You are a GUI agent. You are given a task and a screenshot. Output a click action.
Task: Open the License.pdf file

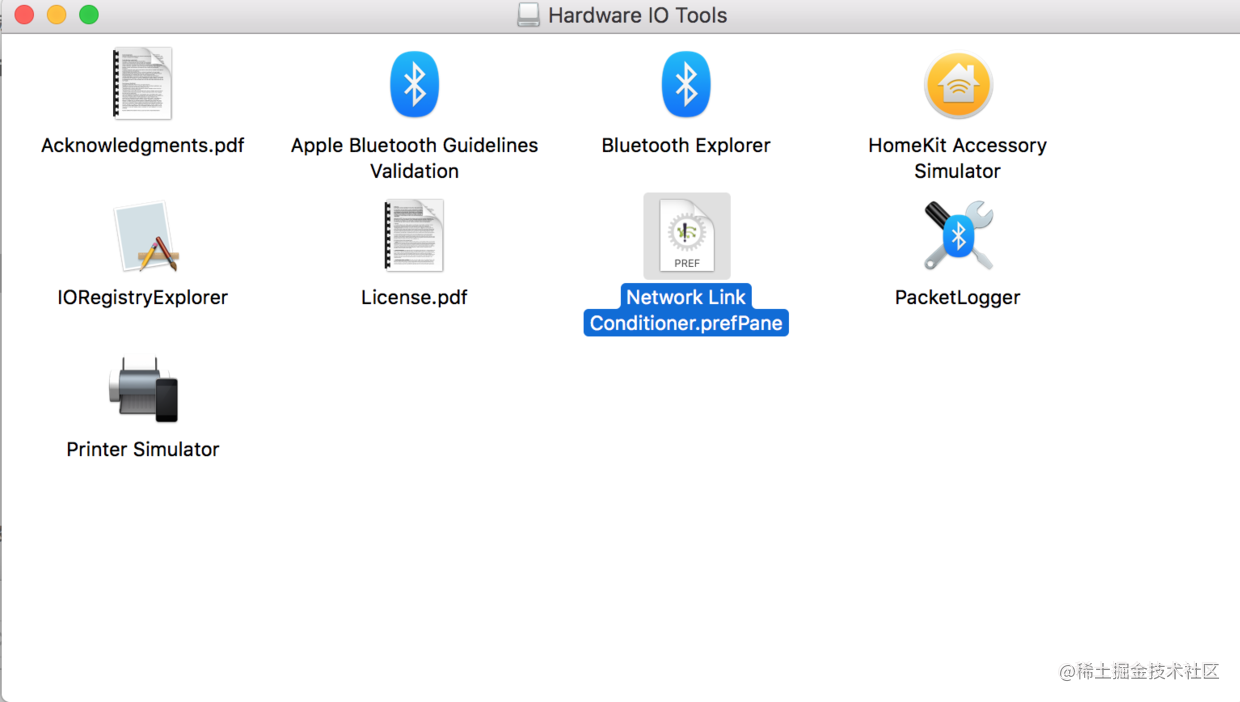[x=414, y=236]
